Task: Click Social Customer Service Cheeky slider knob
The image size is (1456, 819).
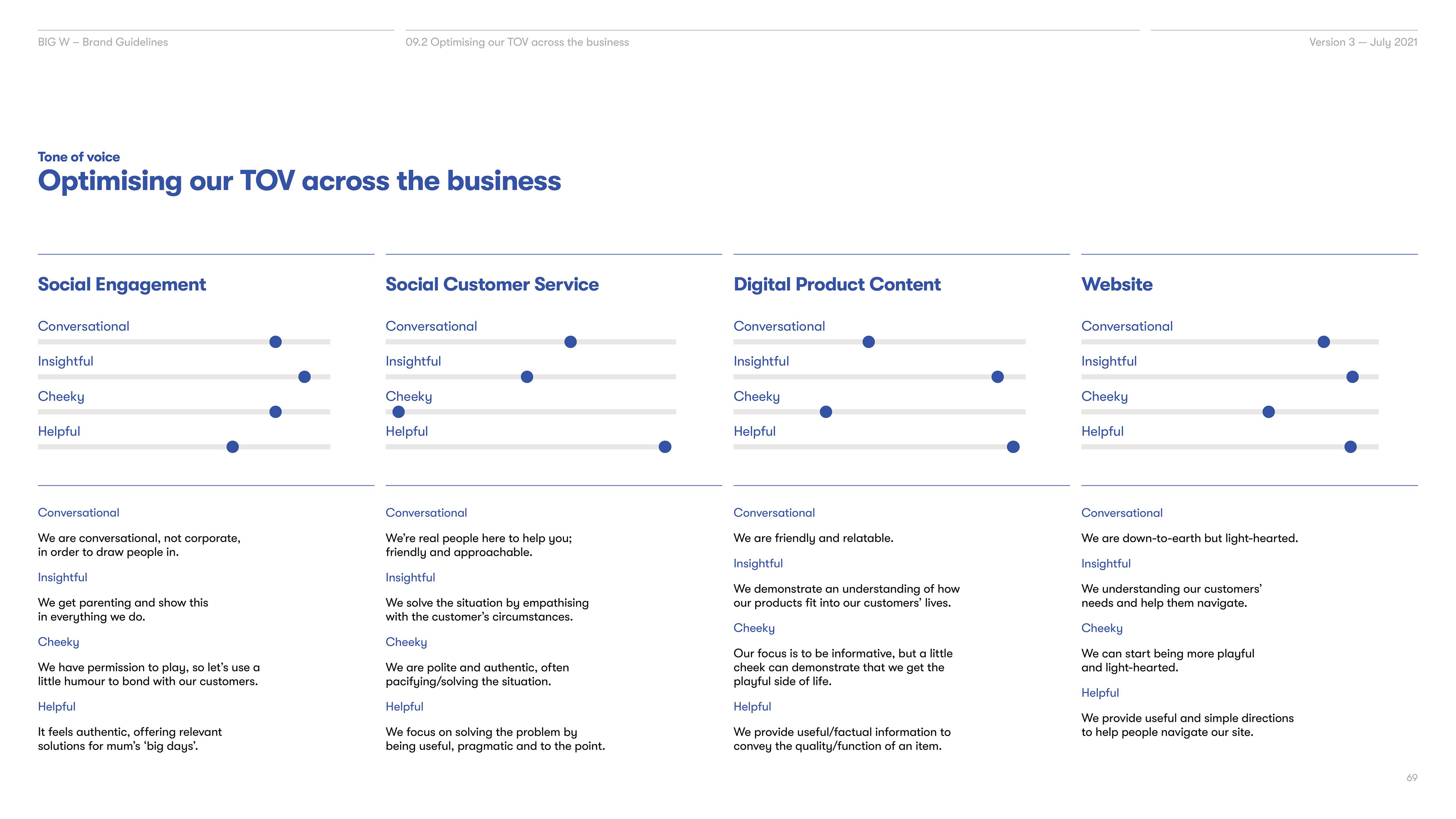Action: [399, 412]
